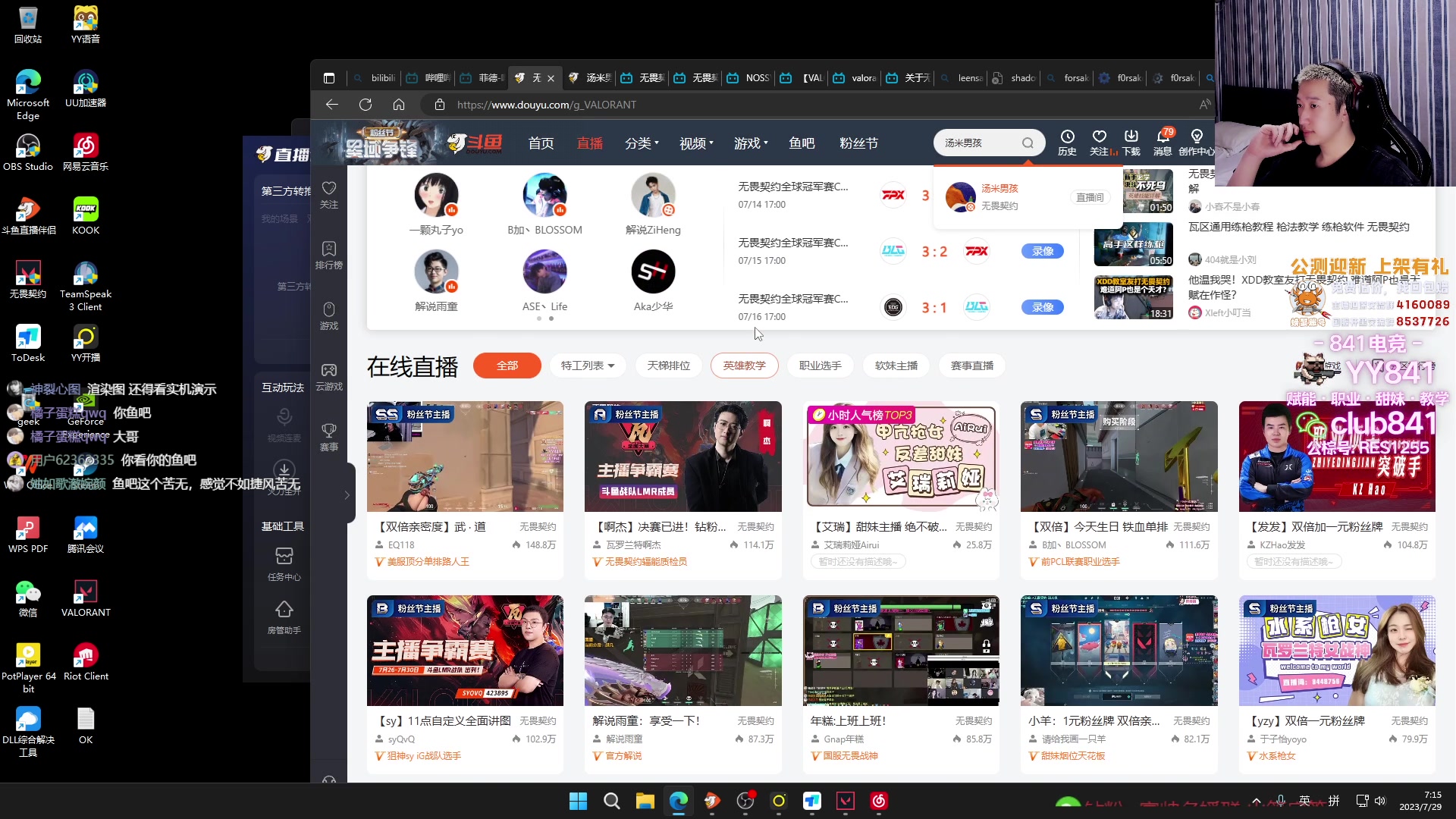This screenshot has width=1456, height=819.
Task: Open KZHao发发 stream thumbnail
Action: (x=1337, y=457)
